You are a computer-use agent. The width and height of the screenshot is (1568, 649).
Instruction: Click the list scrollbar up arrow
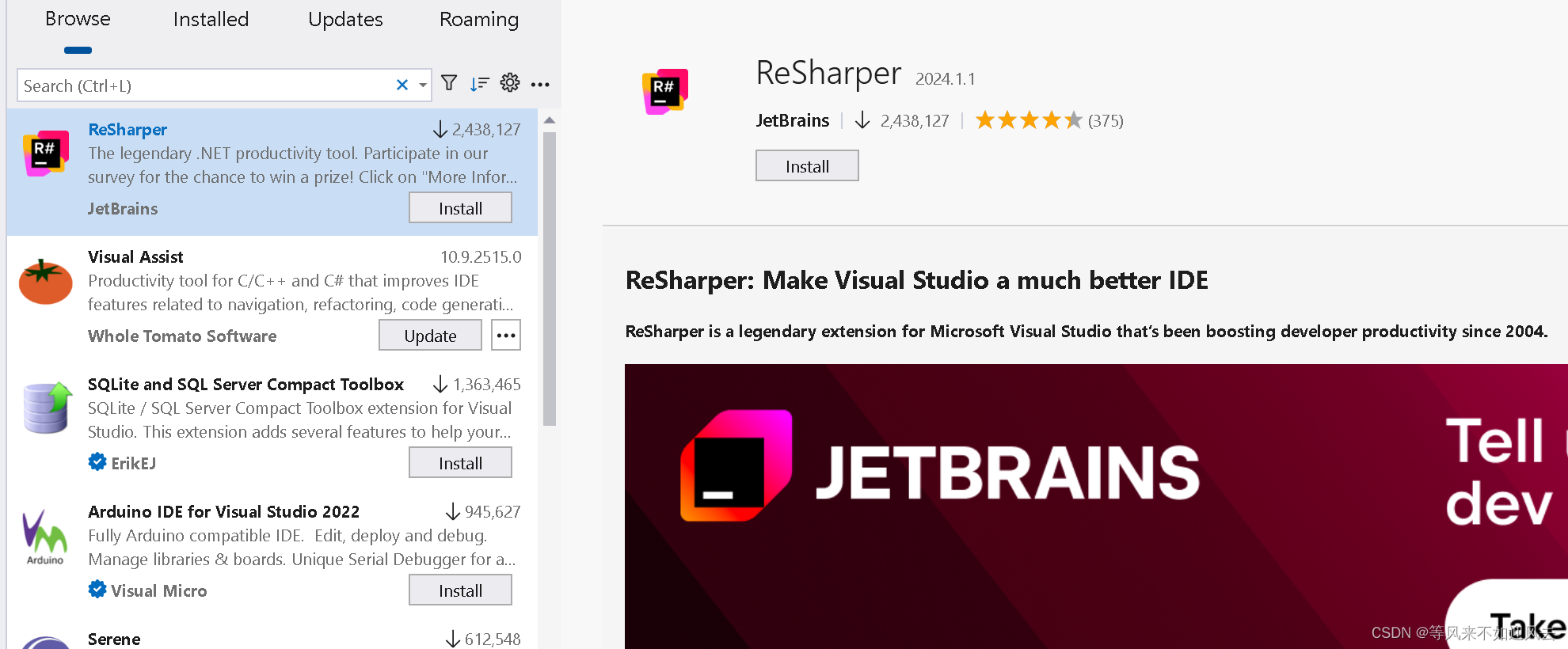[550, 120]
